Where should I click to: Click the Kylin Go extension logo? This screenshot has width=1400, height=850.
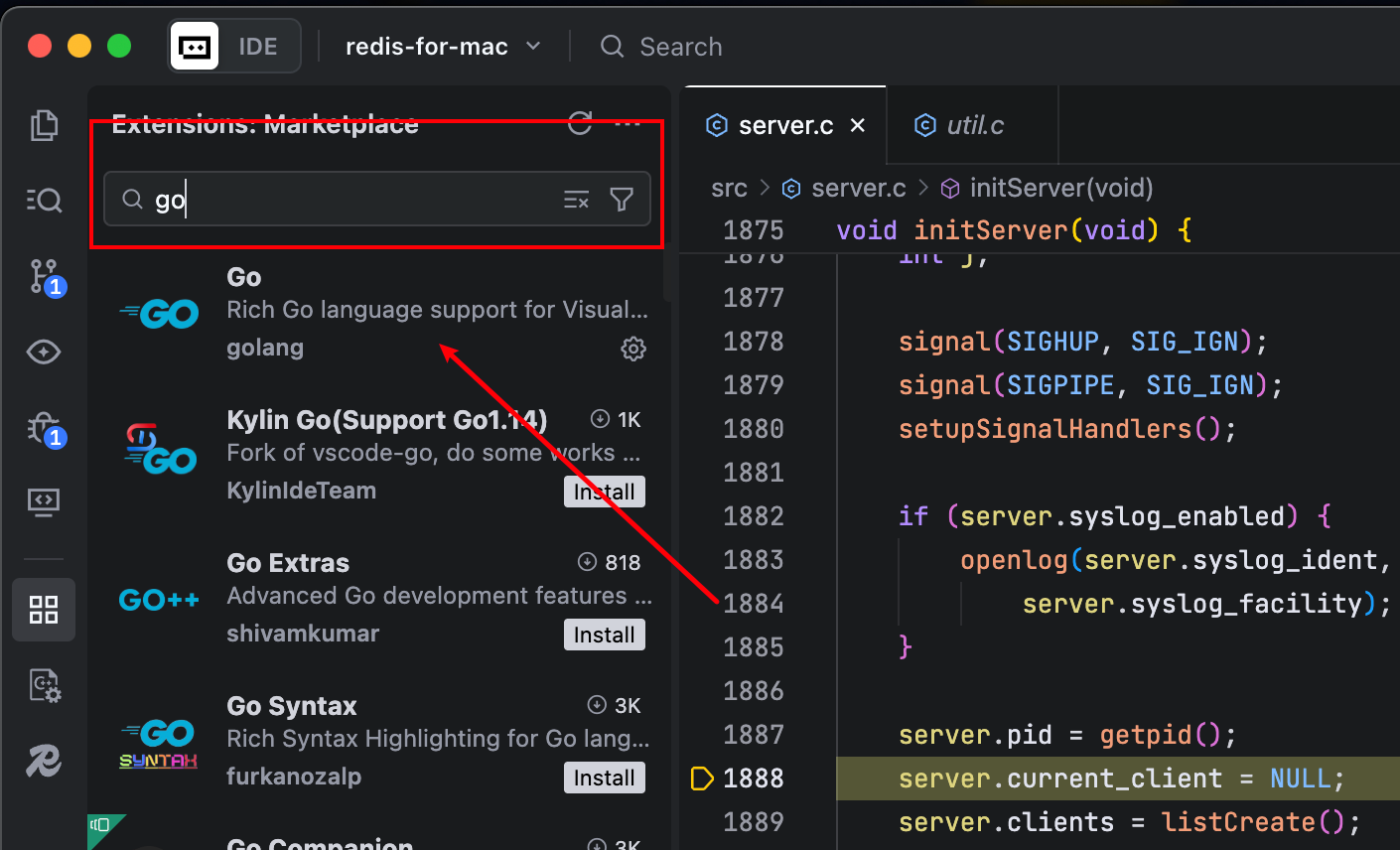click(159, 449)
